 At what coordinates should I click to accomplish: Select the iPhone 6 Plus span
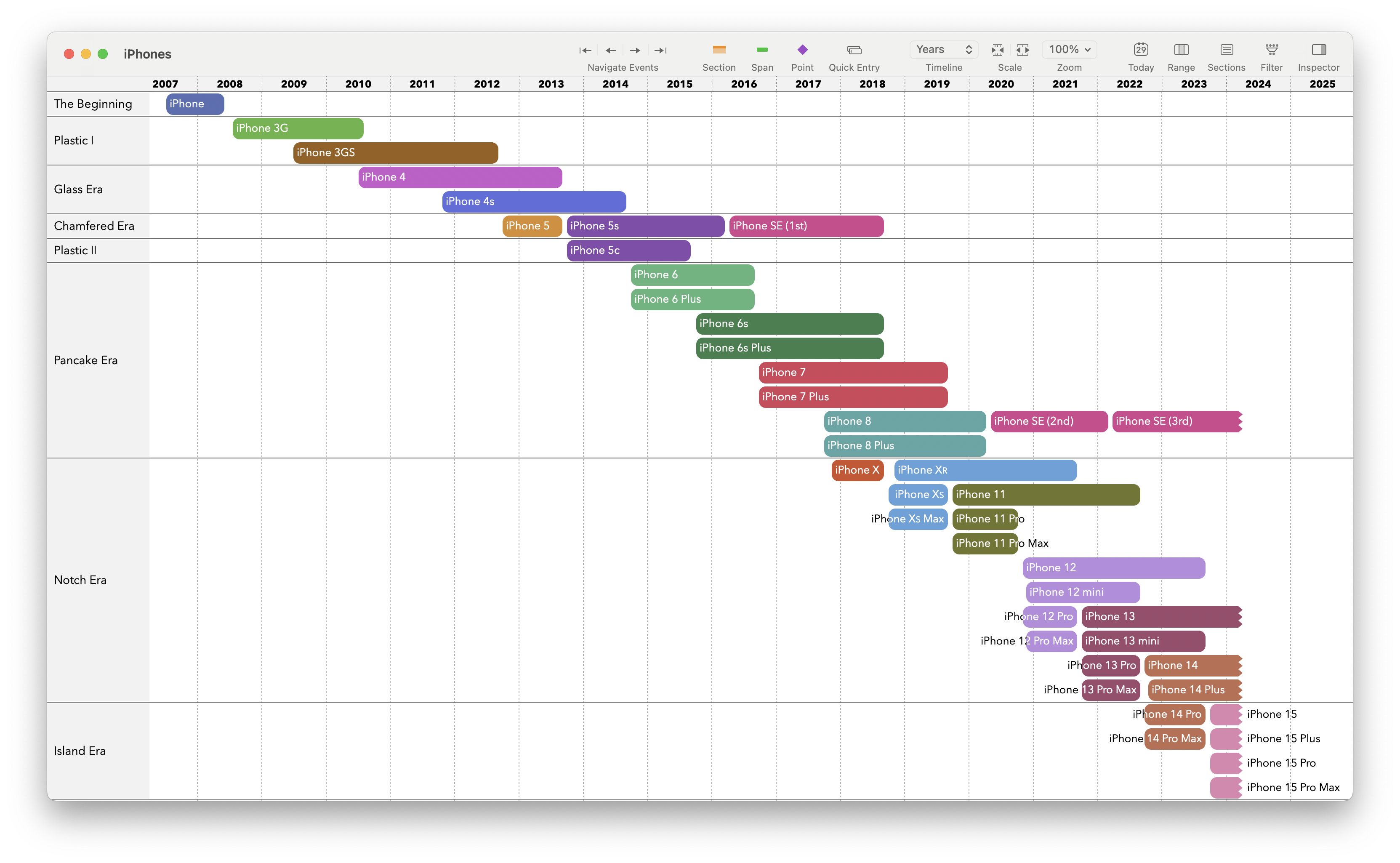692,299
